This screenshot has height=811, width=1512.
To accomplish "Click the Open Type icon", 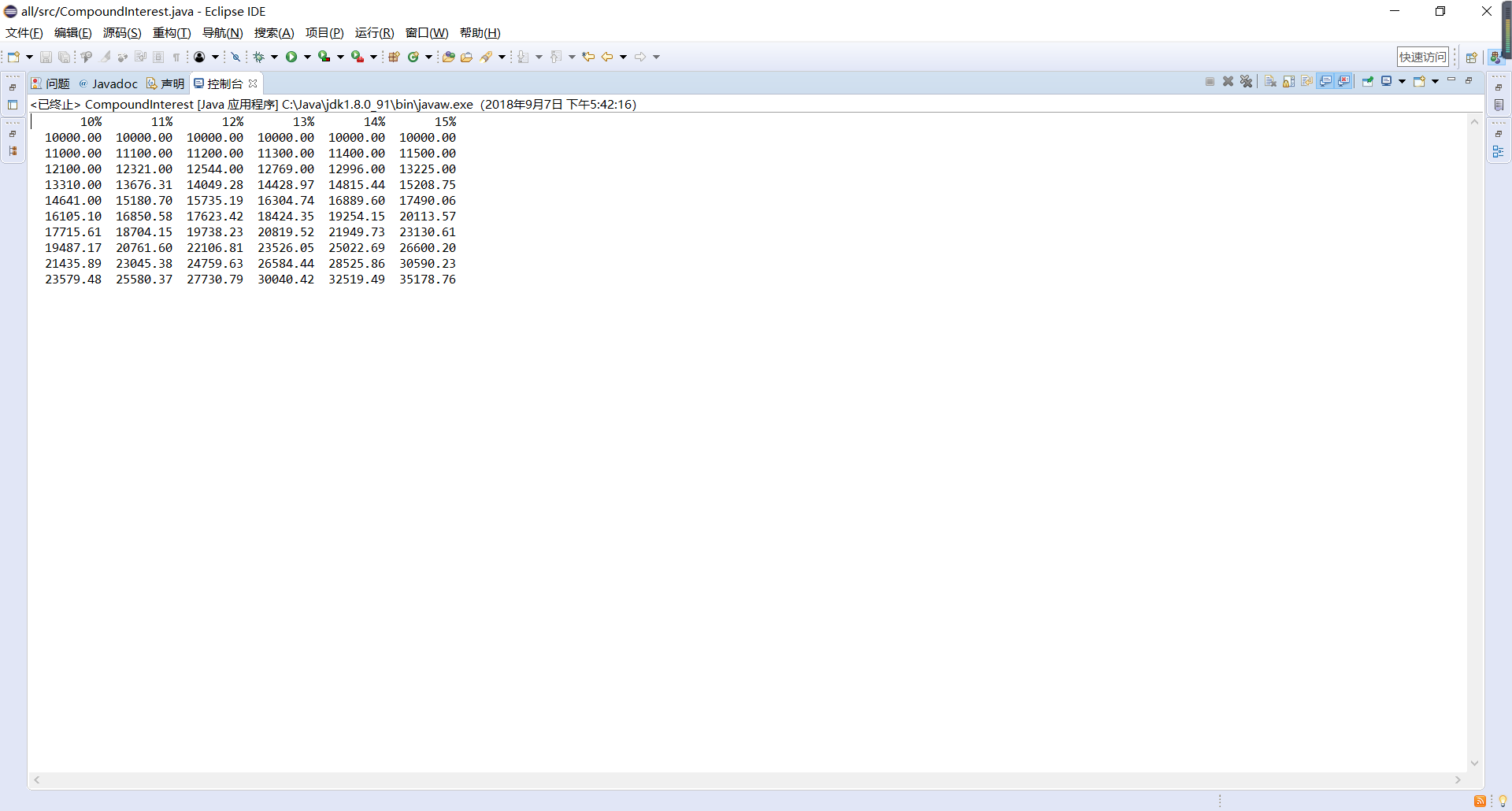I will click(448, 57).
